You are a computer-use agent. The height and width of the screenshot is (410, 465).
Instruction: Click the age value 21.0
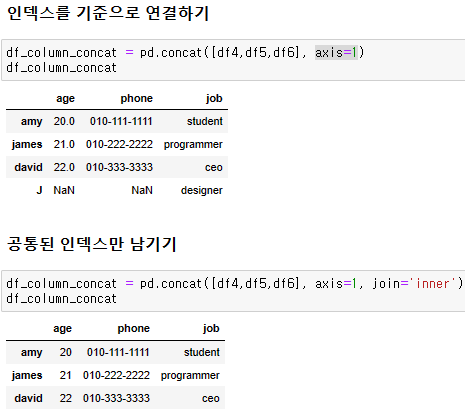coord(64,144)
